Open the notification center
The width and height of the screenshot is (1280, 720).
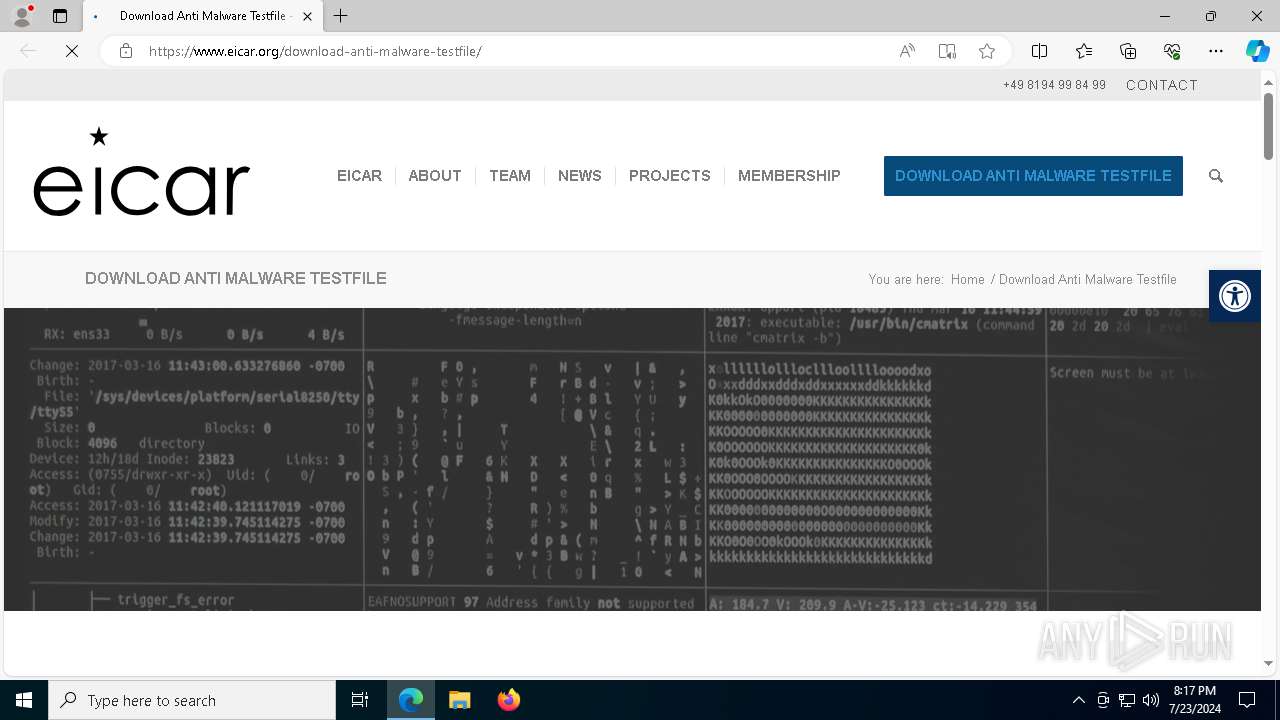(x=1247, y=700)
